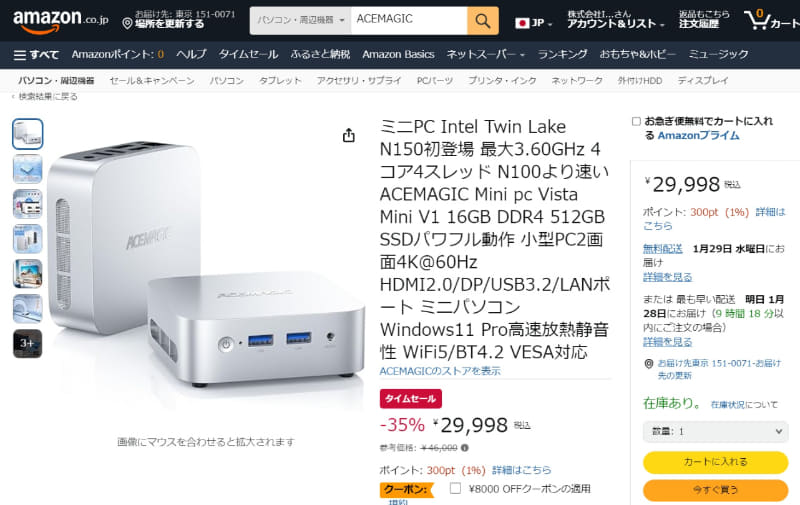Open the search category dropdown パソコン・周辺機器
The height and width of the screenshot is (505, 800).
(x=299, y=21)
